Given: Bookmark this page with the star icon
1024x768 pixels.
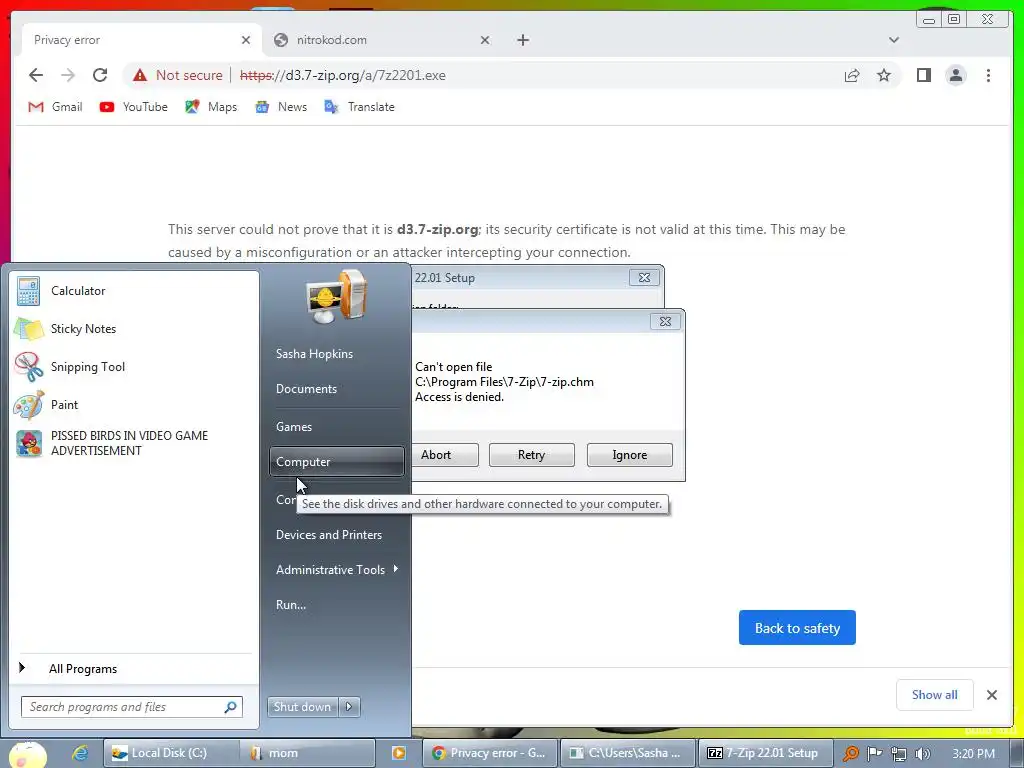Looking at the screenshot, I should point(884,75).
